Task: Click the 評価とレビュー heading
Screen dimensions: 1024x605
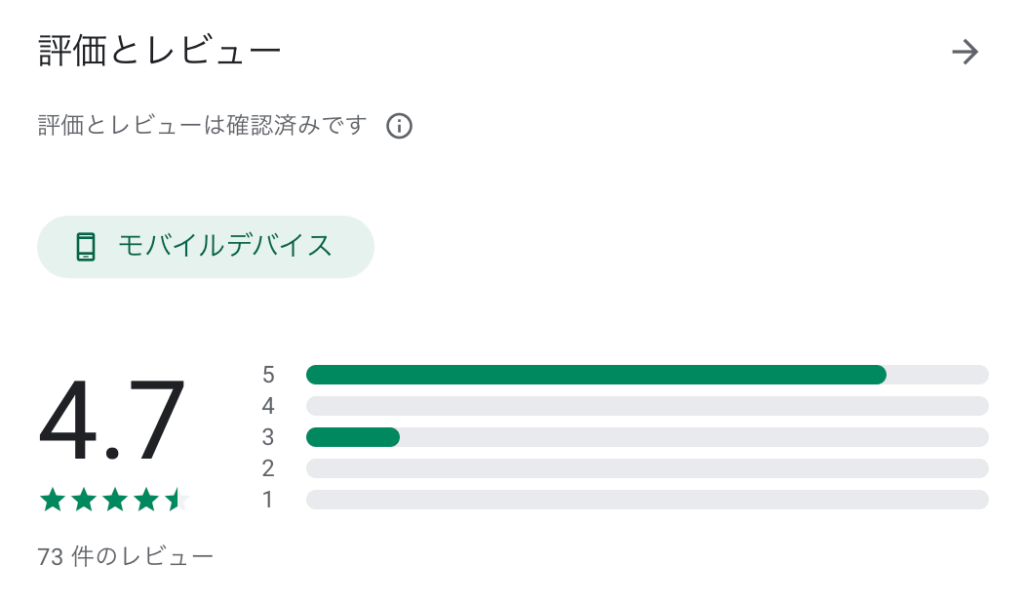Action: coord(159,51)
